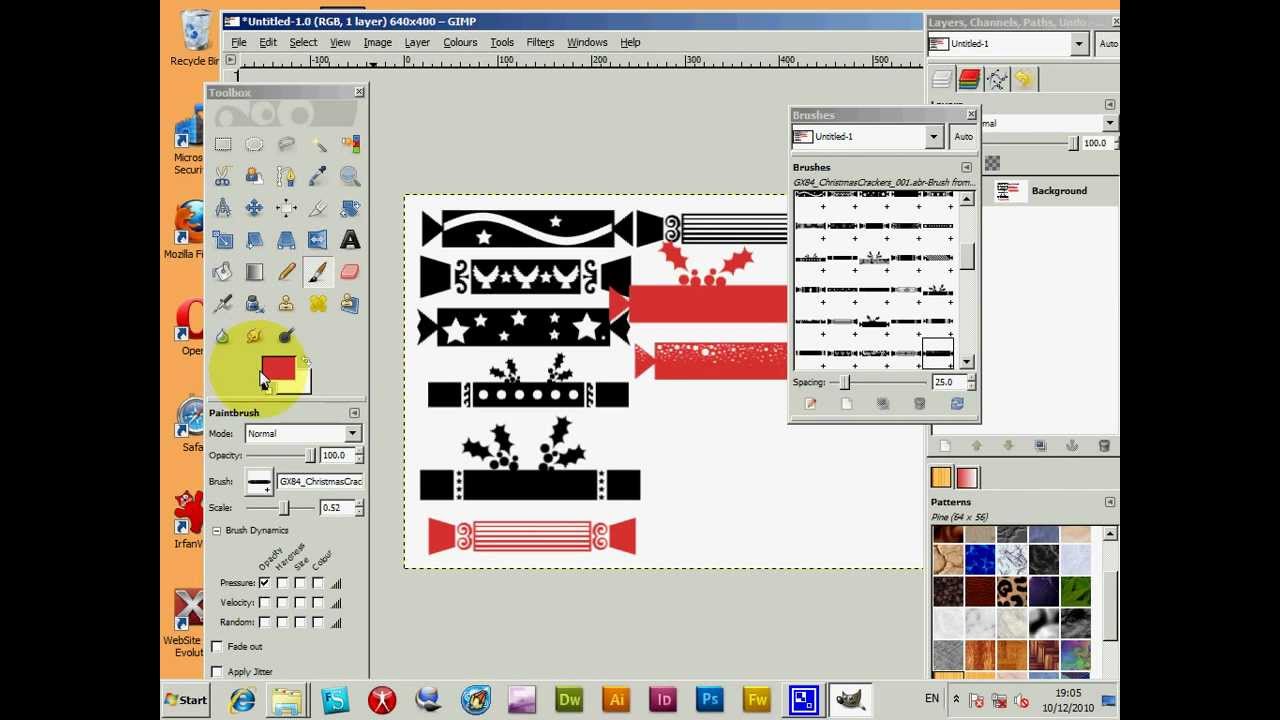Collapse the Brush Dynamics expander
1280x720 pixels.
click(x=216, y=530)
